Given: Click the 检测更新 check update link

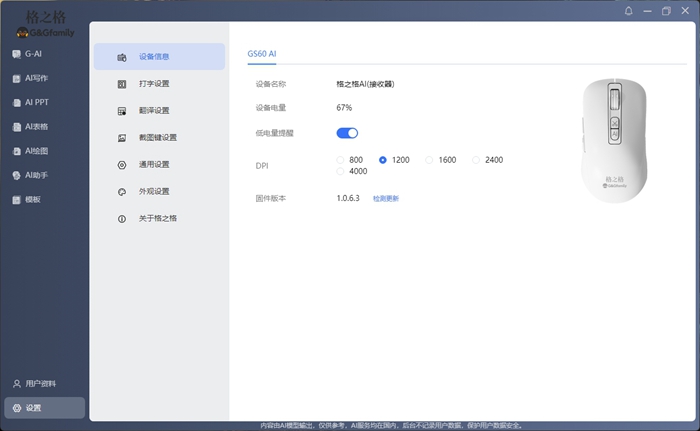Looking at the screenshot, I should pyautogui.click(x=385, y=198).
